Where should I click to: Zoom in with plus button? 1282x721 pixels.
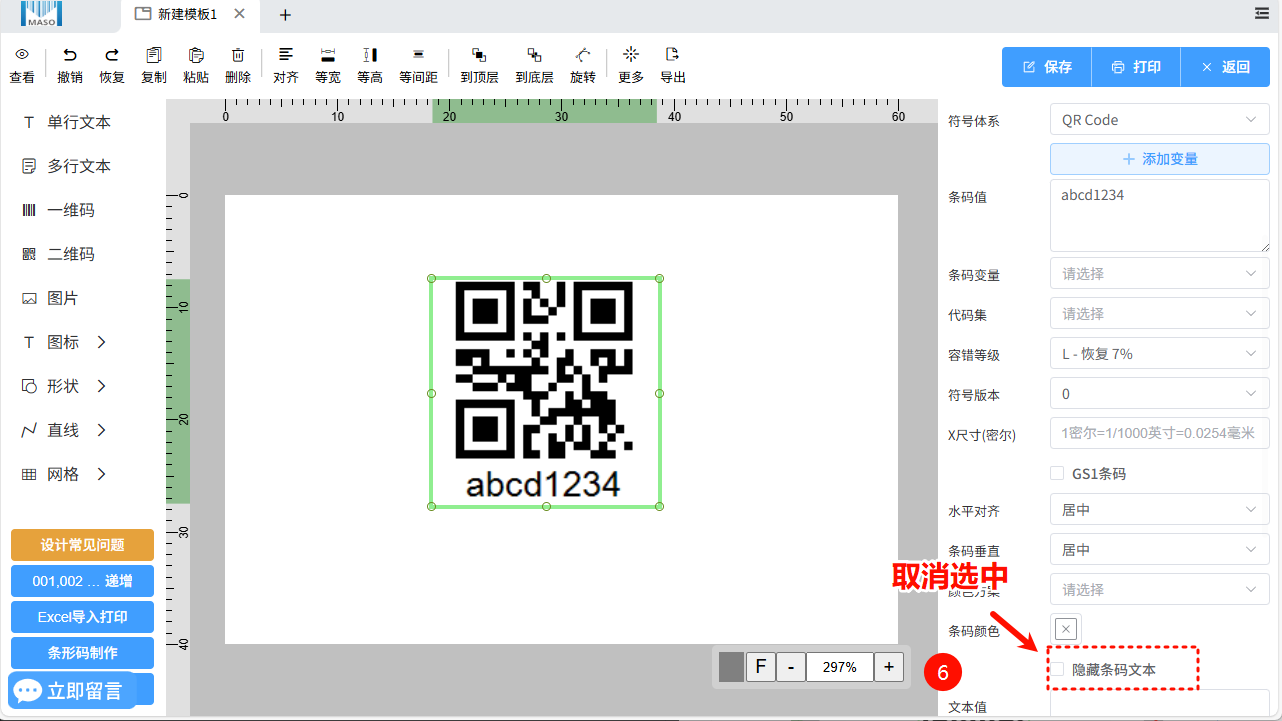click(888, 667)
